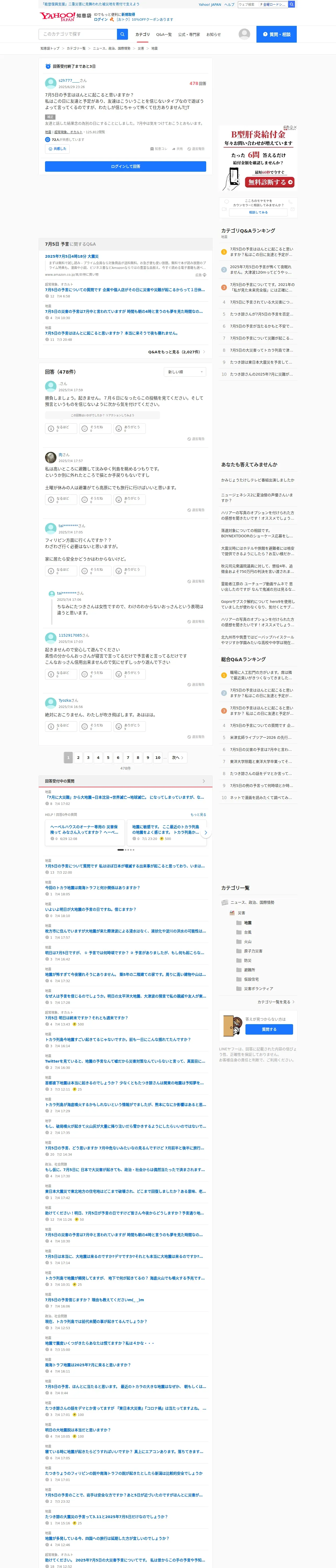
Task: Click そうだね reaction on 肉さん's answer
Action: coord(95,499)
